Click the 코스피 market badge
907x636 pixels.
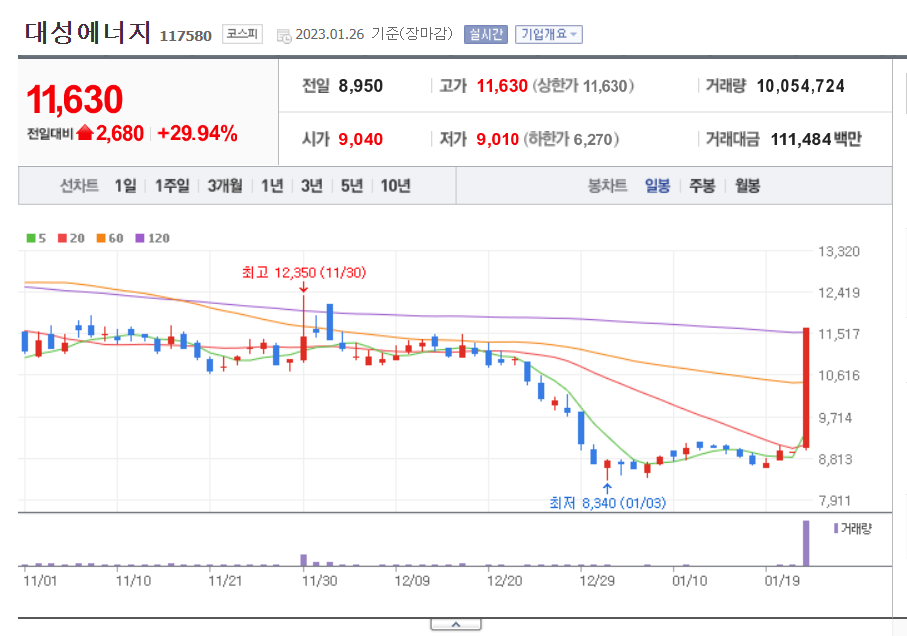(242, 34)
